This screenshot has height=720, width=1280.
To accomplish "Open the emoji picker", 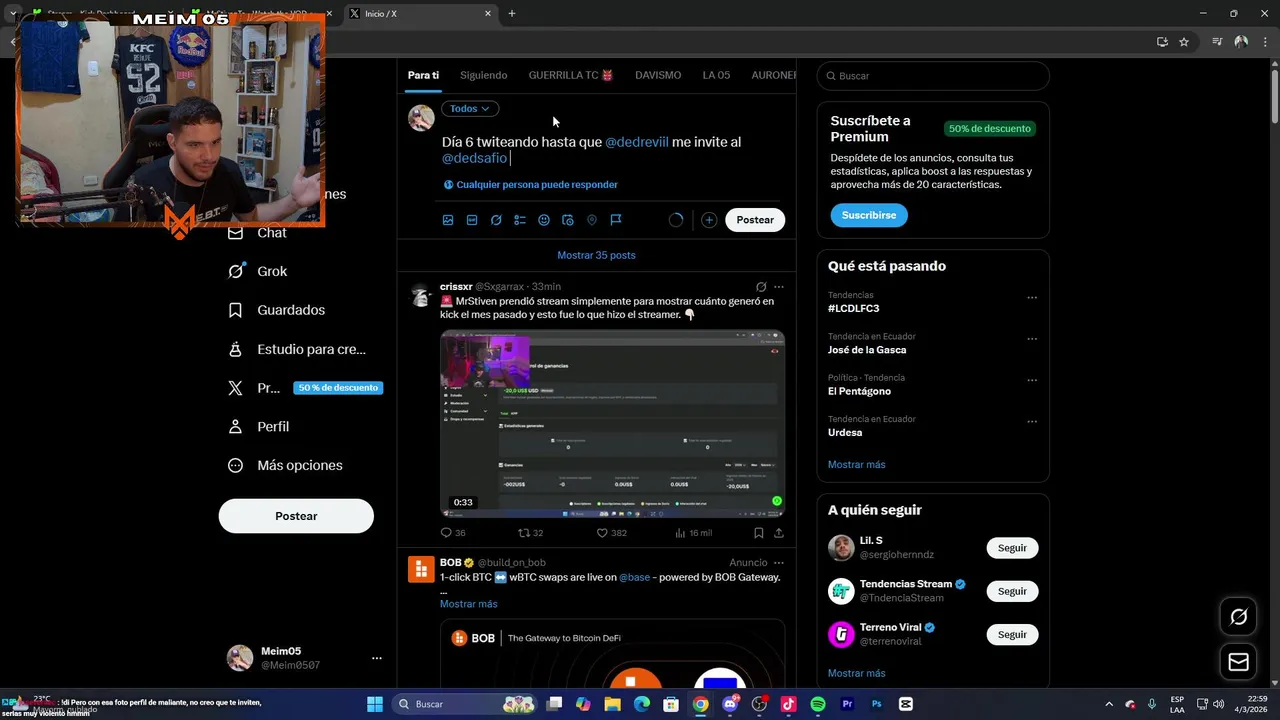I will [544, 220].
